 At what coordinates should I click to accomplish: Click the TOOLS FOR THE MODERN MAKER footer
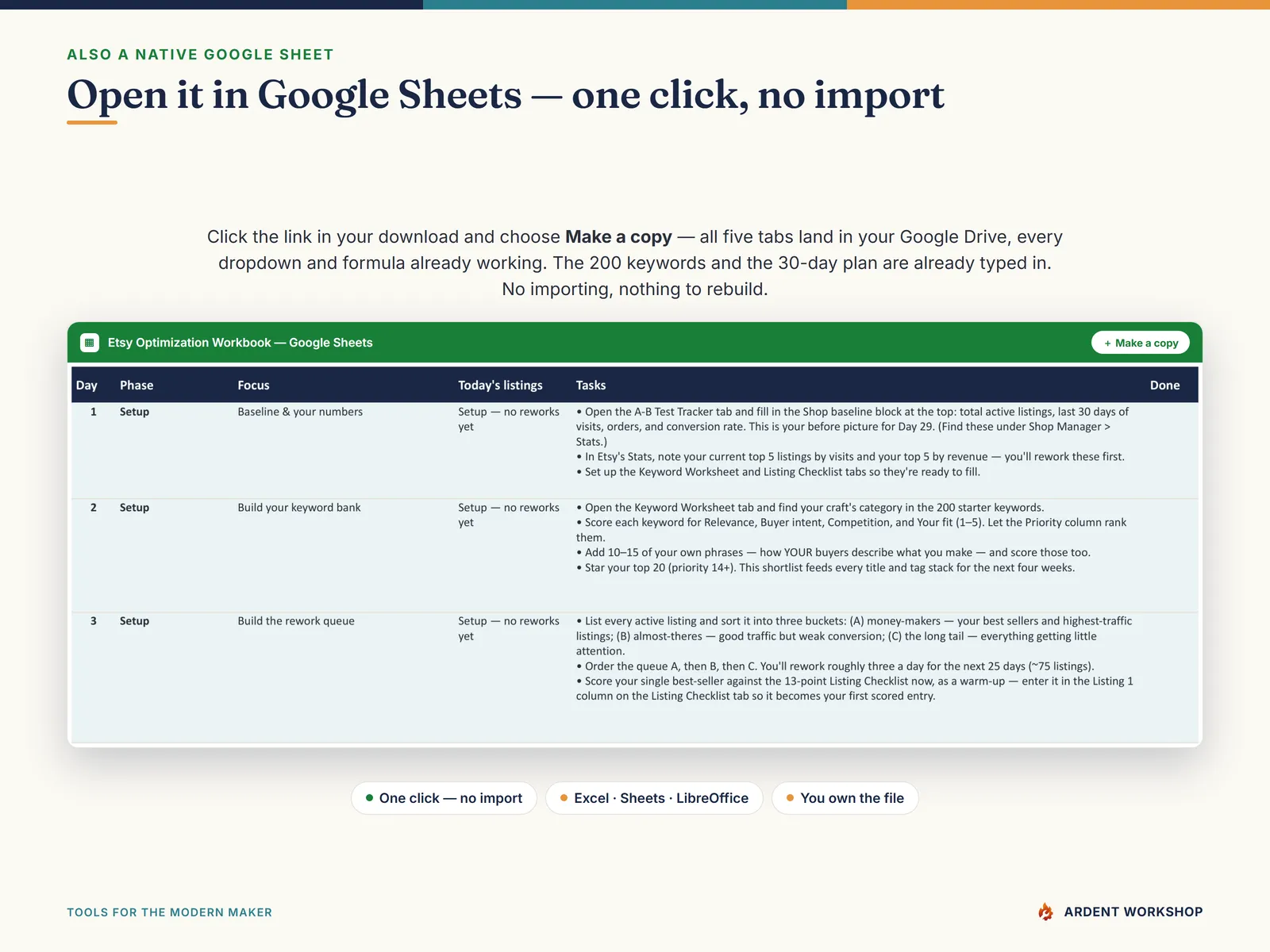[169, 912]
